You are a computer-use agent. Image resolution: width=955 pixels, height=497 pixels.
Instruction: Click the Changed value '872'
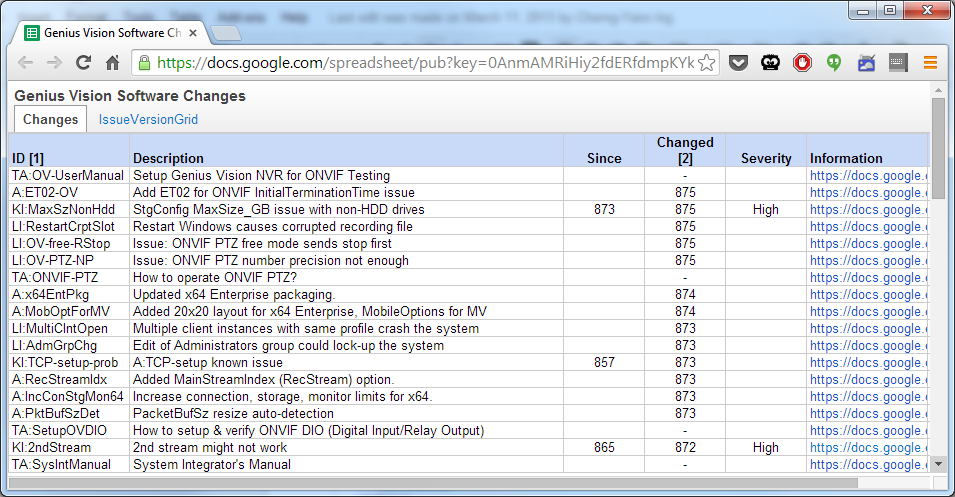pyautogui.click(x=685, y=448)
